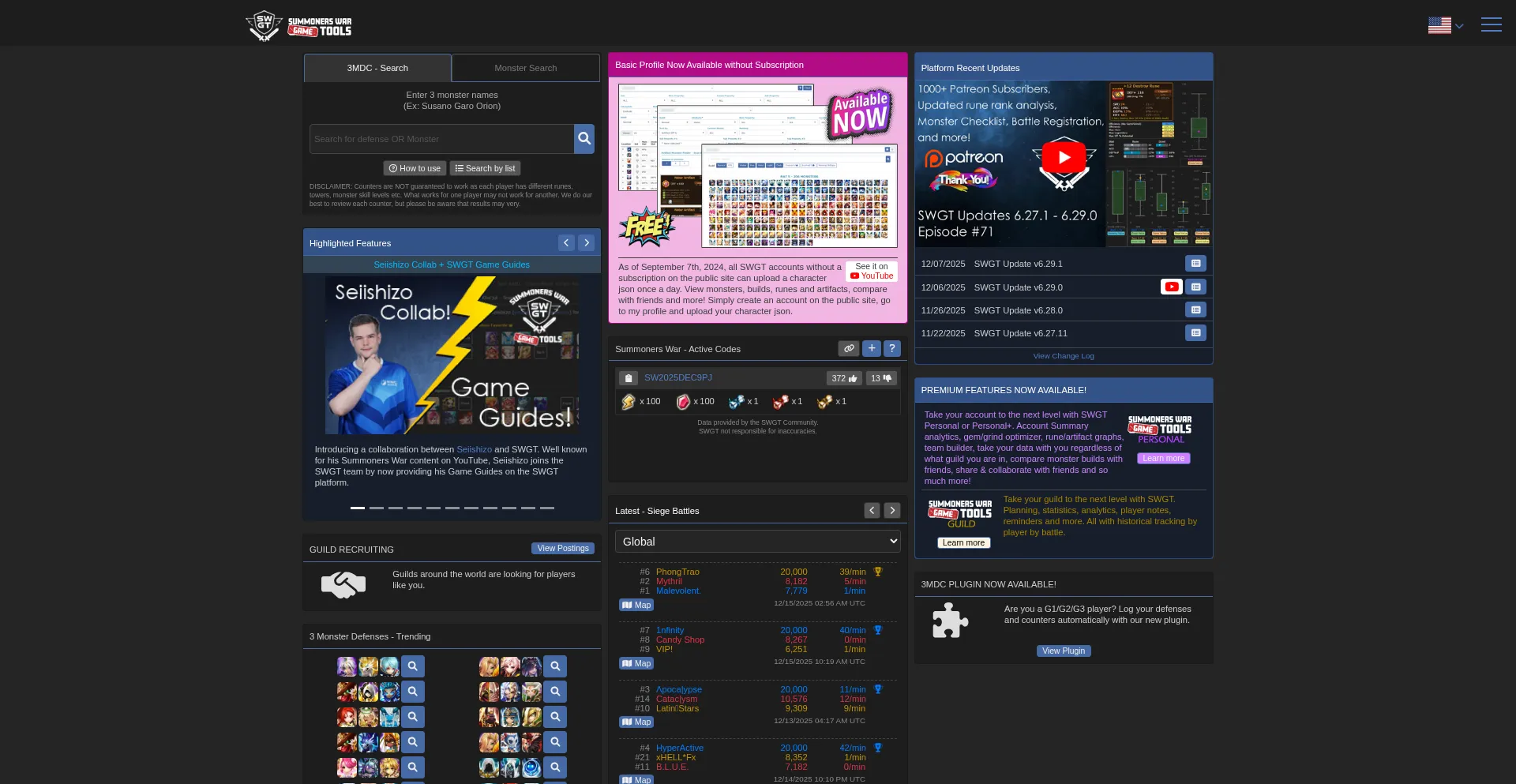The width and height of the screenshot is (1516, 784).
Task: Open the hamburger menu in top right
Action: pyautogui.click(x=1491, y=24)
